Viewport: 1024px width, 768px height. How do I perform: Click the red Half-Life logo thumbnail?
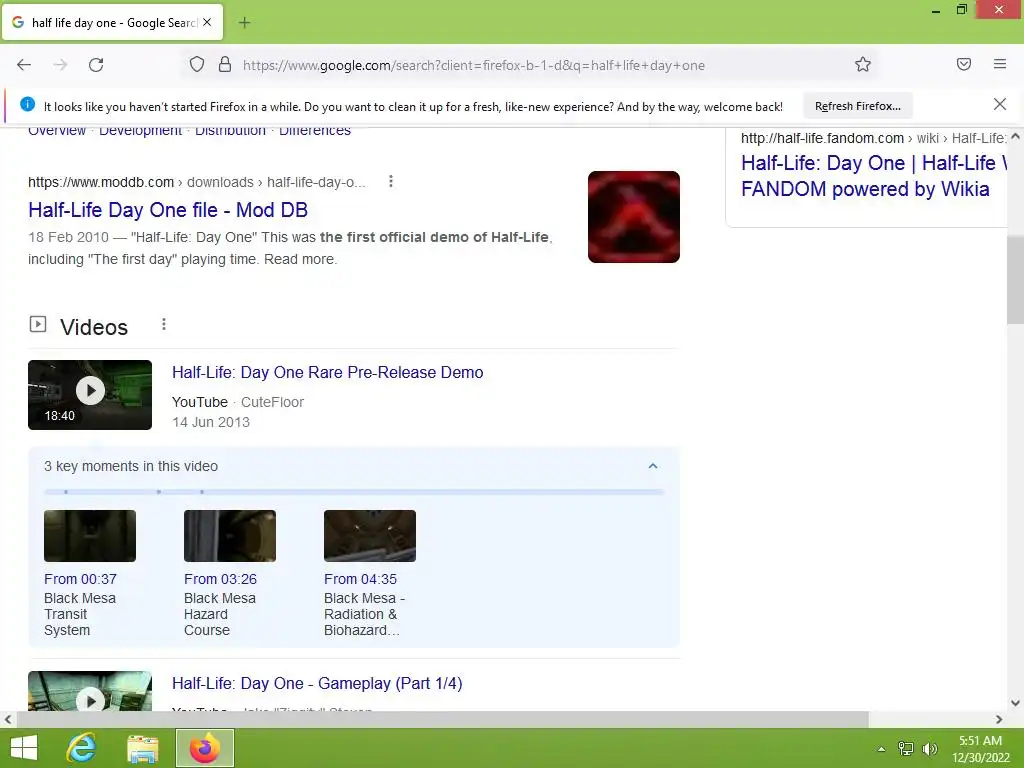(633, 217)
